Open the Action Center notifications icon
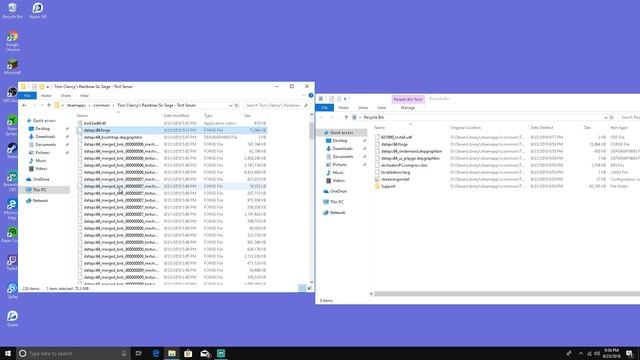 (x=630, y=353)
